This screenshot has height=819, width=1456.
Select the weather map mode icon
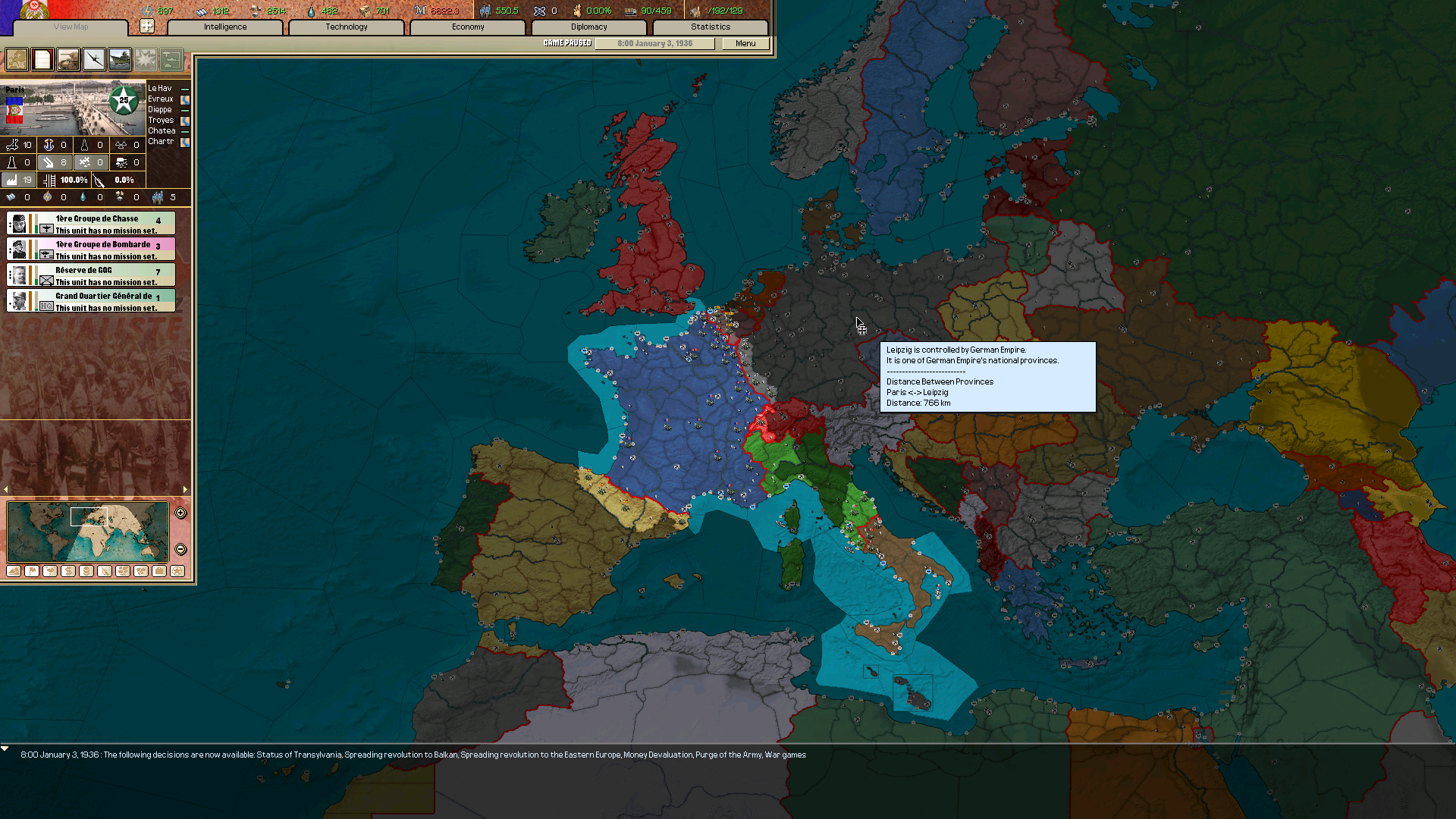(x=50, y=571)
